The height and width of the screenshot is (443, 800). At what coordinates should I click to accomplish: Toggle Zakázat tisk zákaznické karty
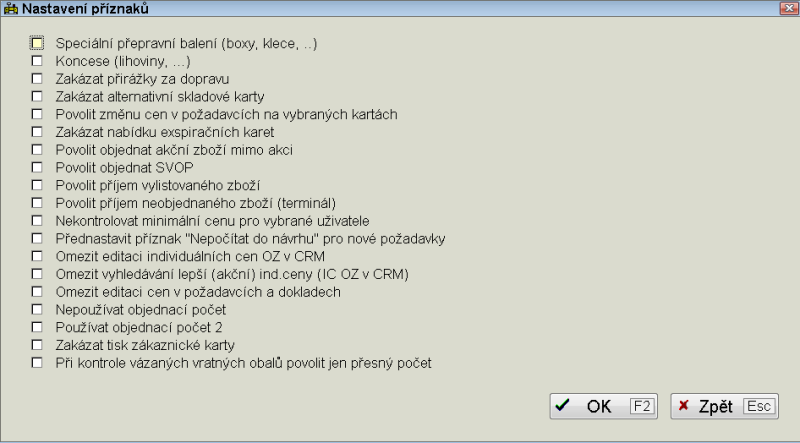[37, 346]
